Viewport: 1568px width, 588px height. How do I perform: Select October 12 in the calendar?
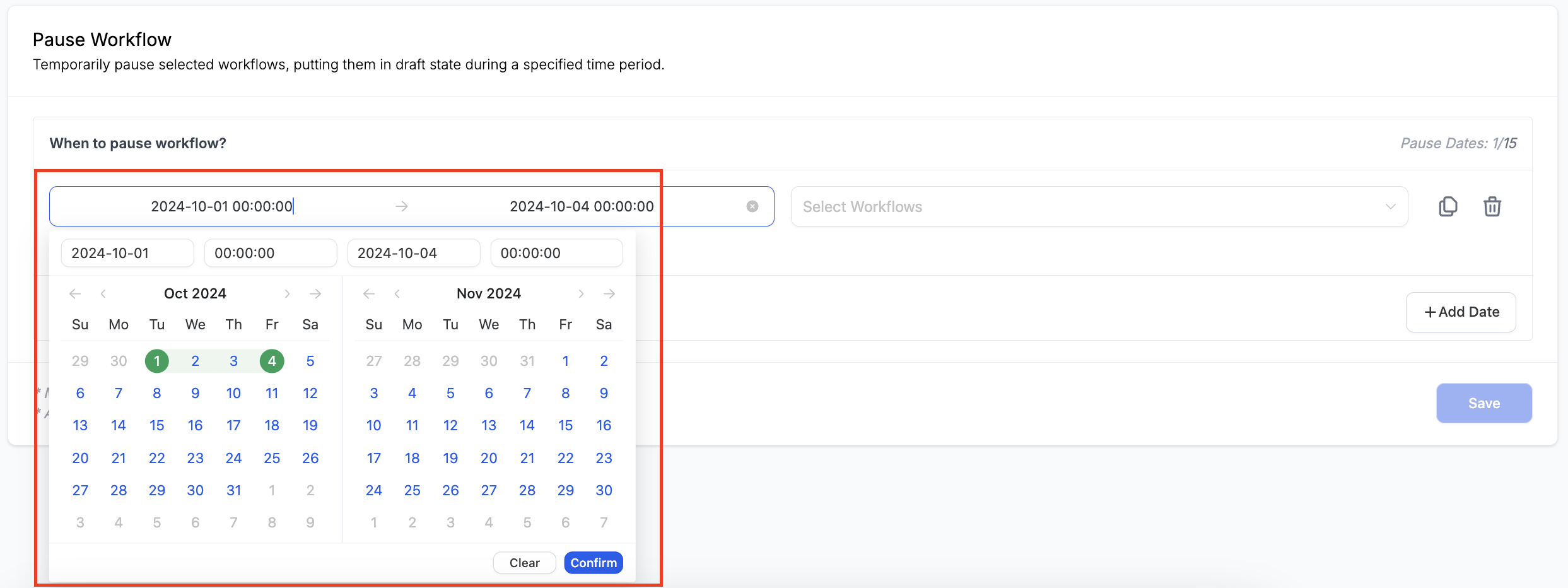pos(310,393)
